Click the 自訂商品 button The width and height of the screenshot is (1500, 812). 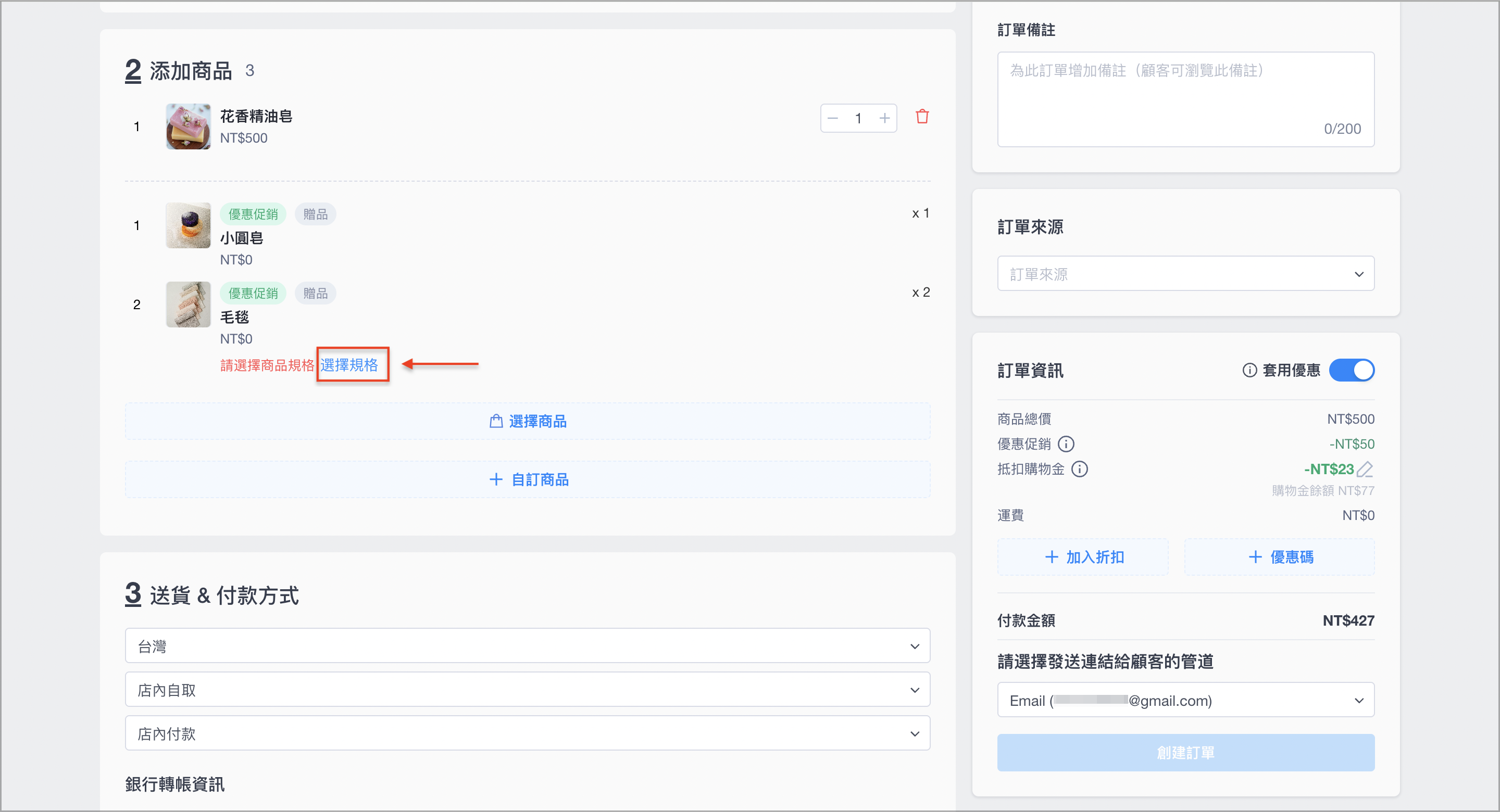528,479
